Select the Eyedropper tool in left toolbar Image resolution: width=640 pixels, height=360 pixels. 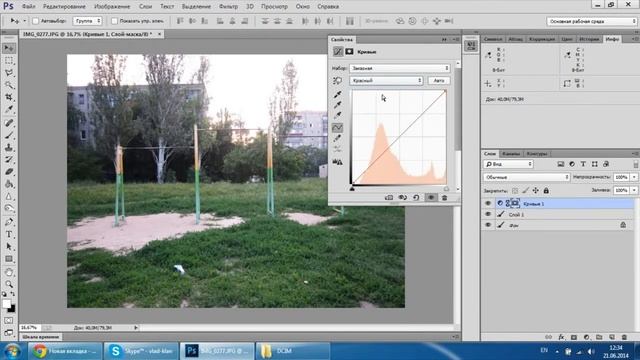(9, 110)
